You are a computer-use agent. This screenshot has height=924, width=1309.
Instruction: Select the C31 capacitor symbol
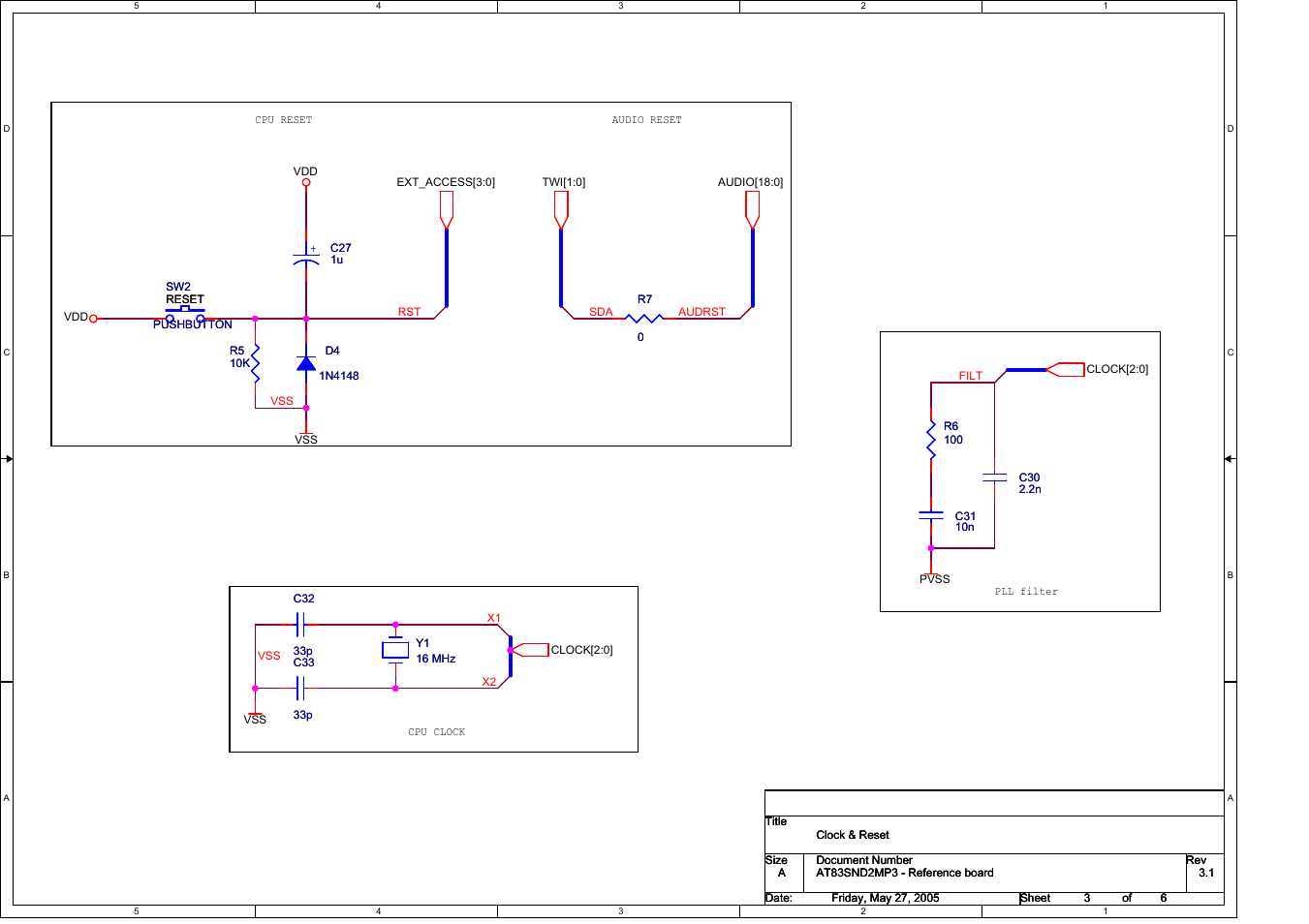pos(931,515)
